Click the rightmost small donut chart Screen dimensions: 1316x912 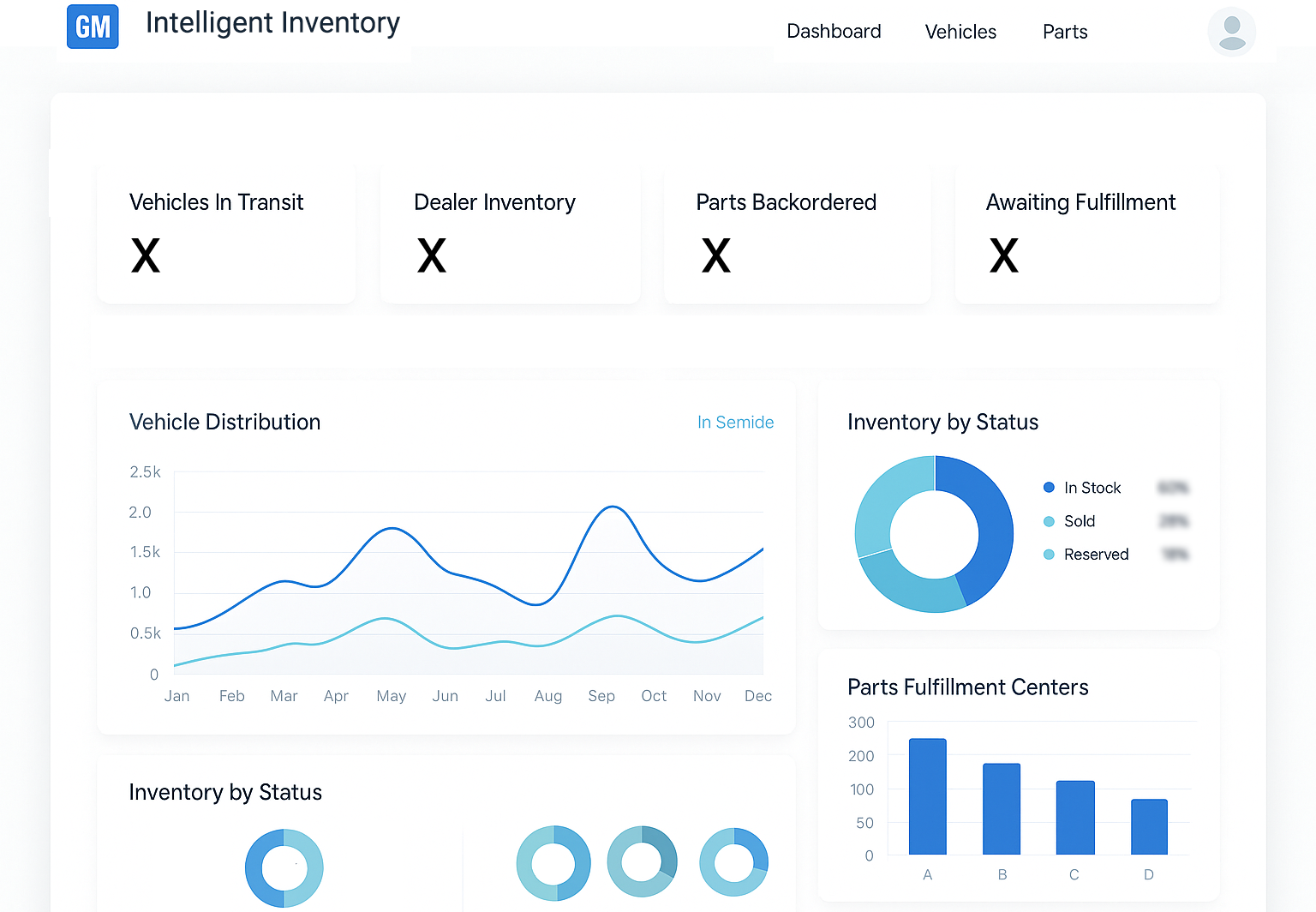click(733, 861)
